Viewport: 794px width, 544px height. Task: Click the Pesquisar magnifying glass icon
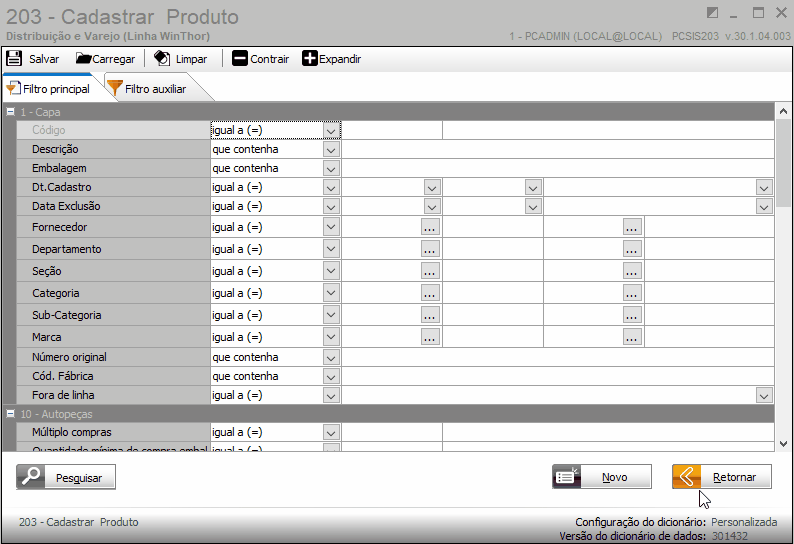[31, 477]
